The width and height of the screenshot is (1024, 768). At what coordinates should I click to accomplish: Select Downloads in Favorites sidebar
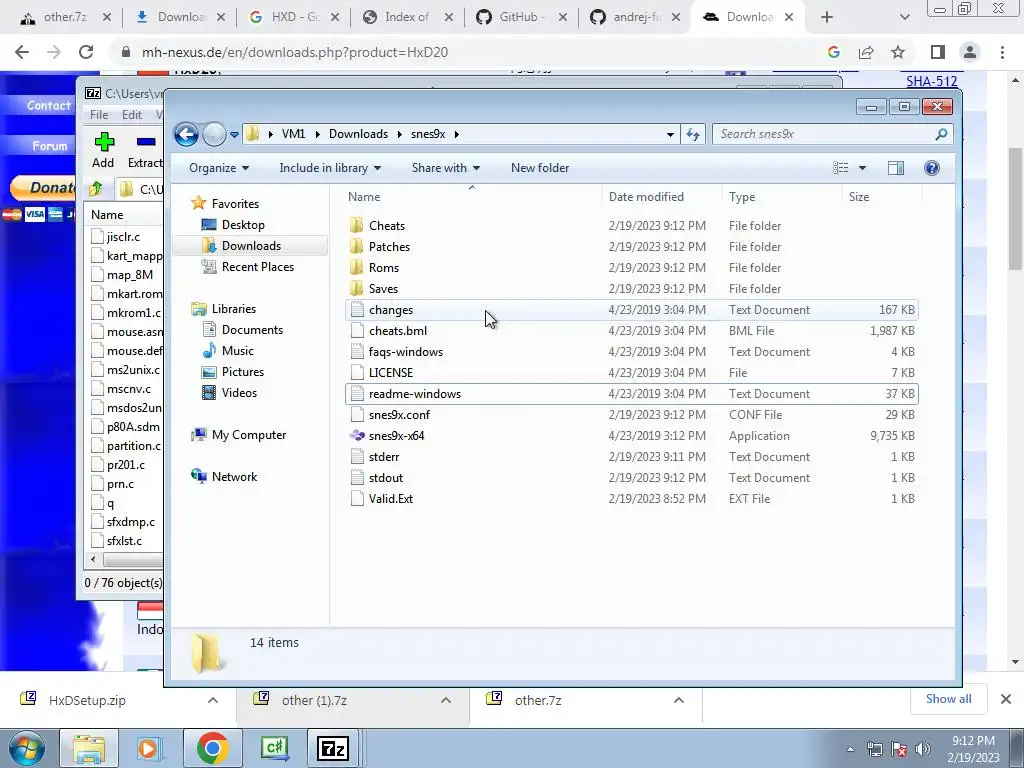(x=251, y=246)
